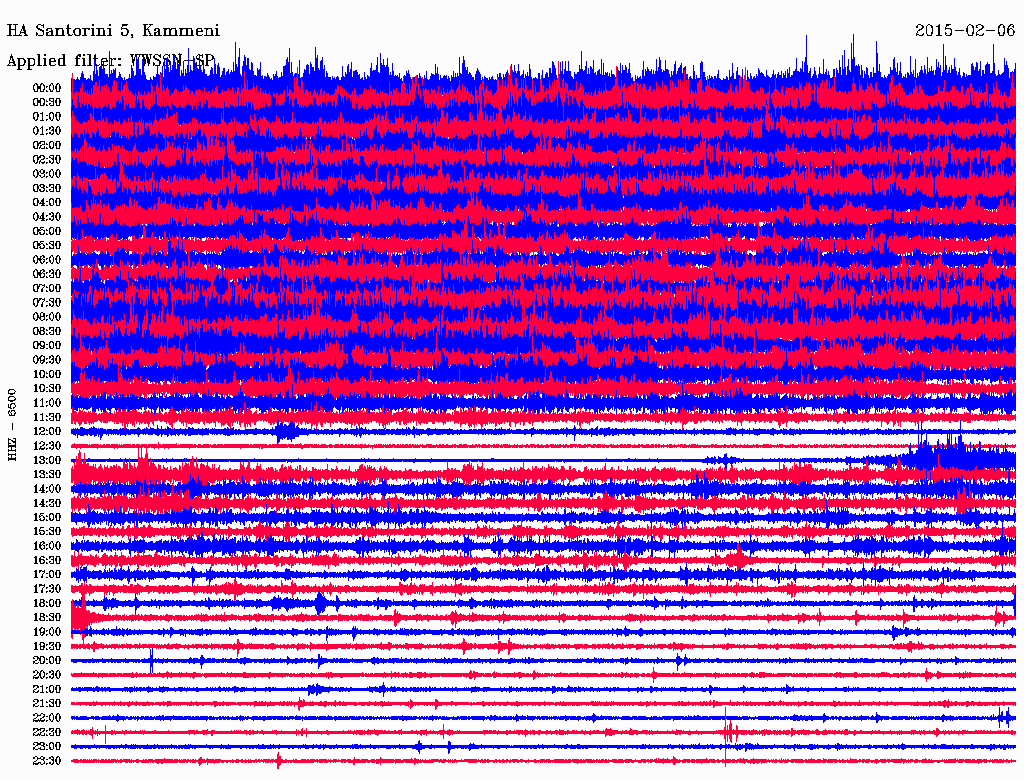Select the 08:00 time label
This screenshot has height=780, width=1024.
(x=47, y=317)
